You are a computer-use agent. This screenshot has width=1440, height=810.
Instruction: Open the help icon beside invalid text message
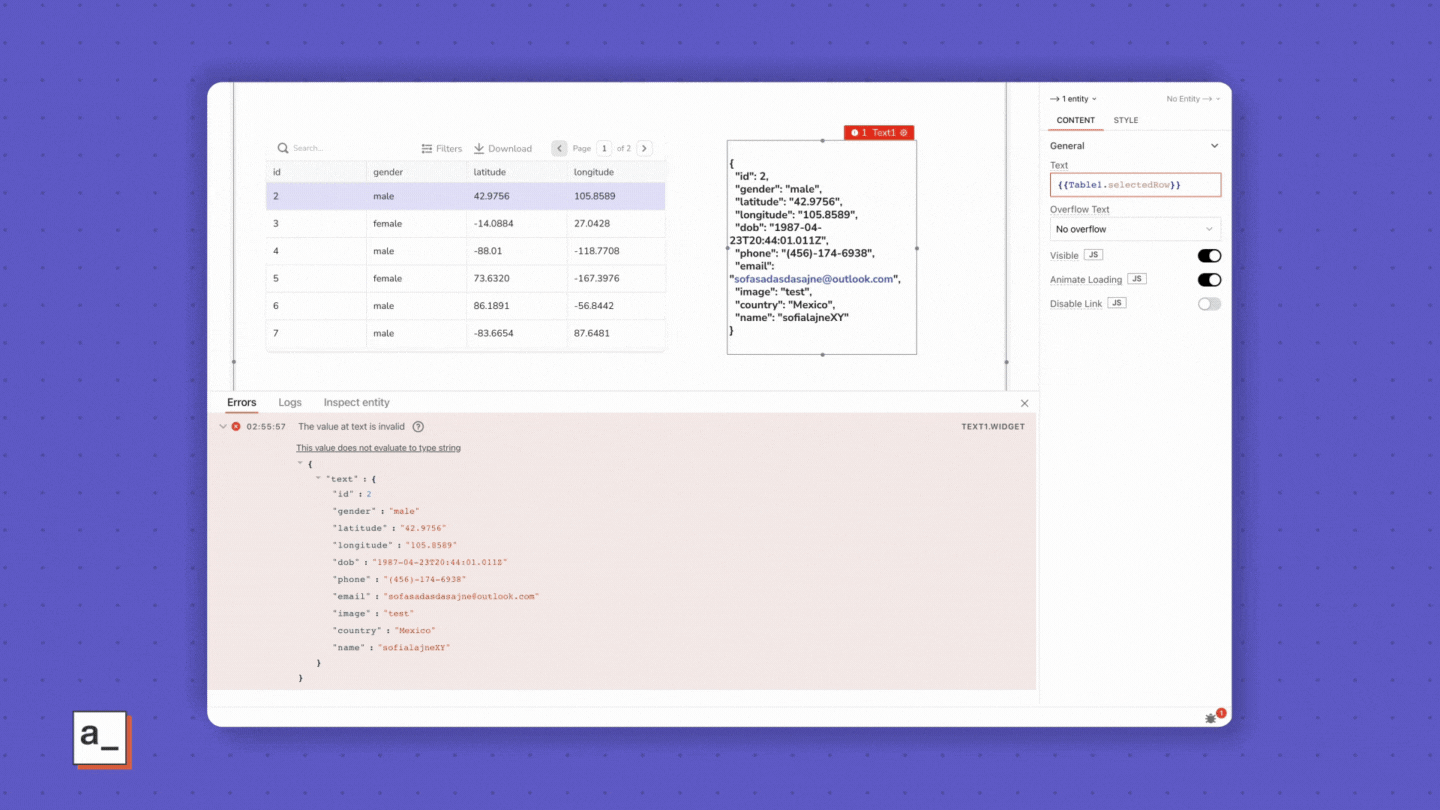click(x=418, y=426)
